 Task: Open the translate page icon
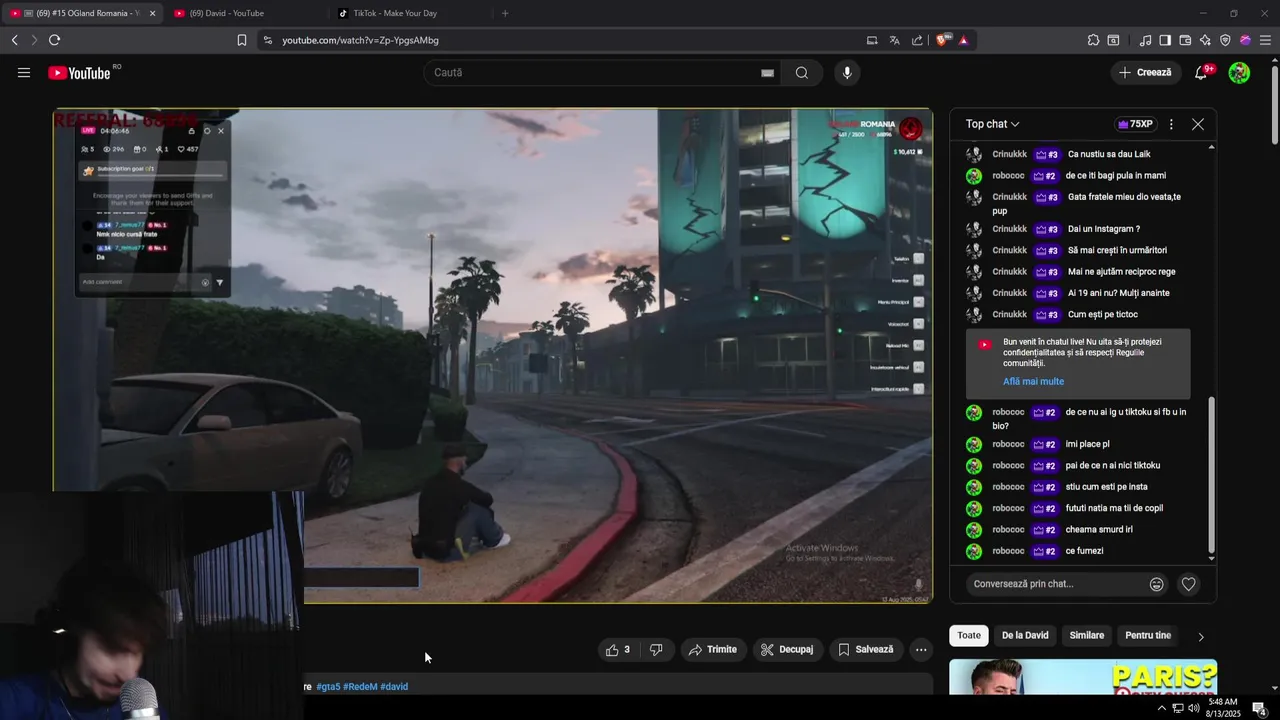894,40
